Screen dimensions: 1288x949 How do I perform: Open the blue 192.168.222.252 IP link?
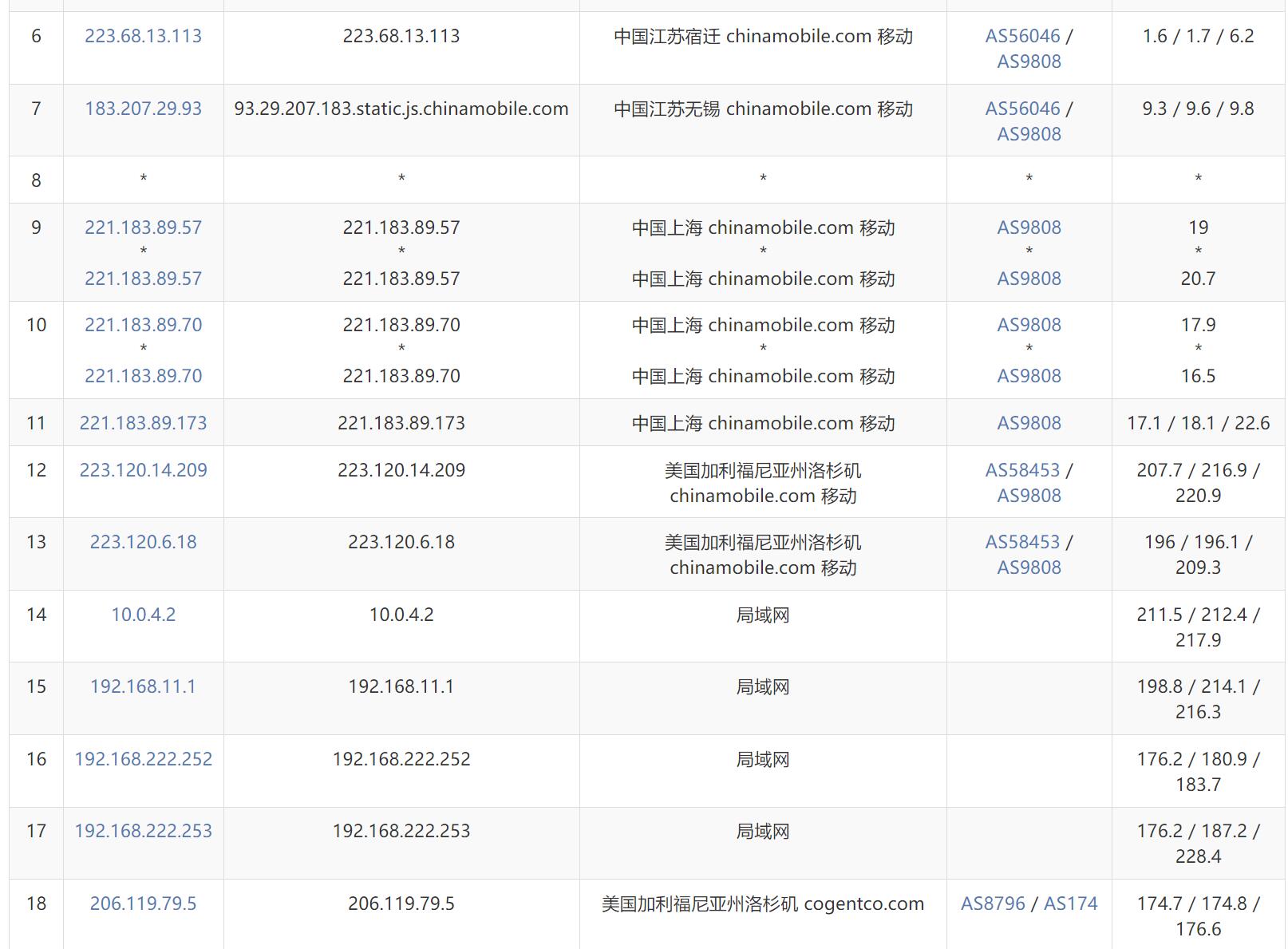(143, 759)
